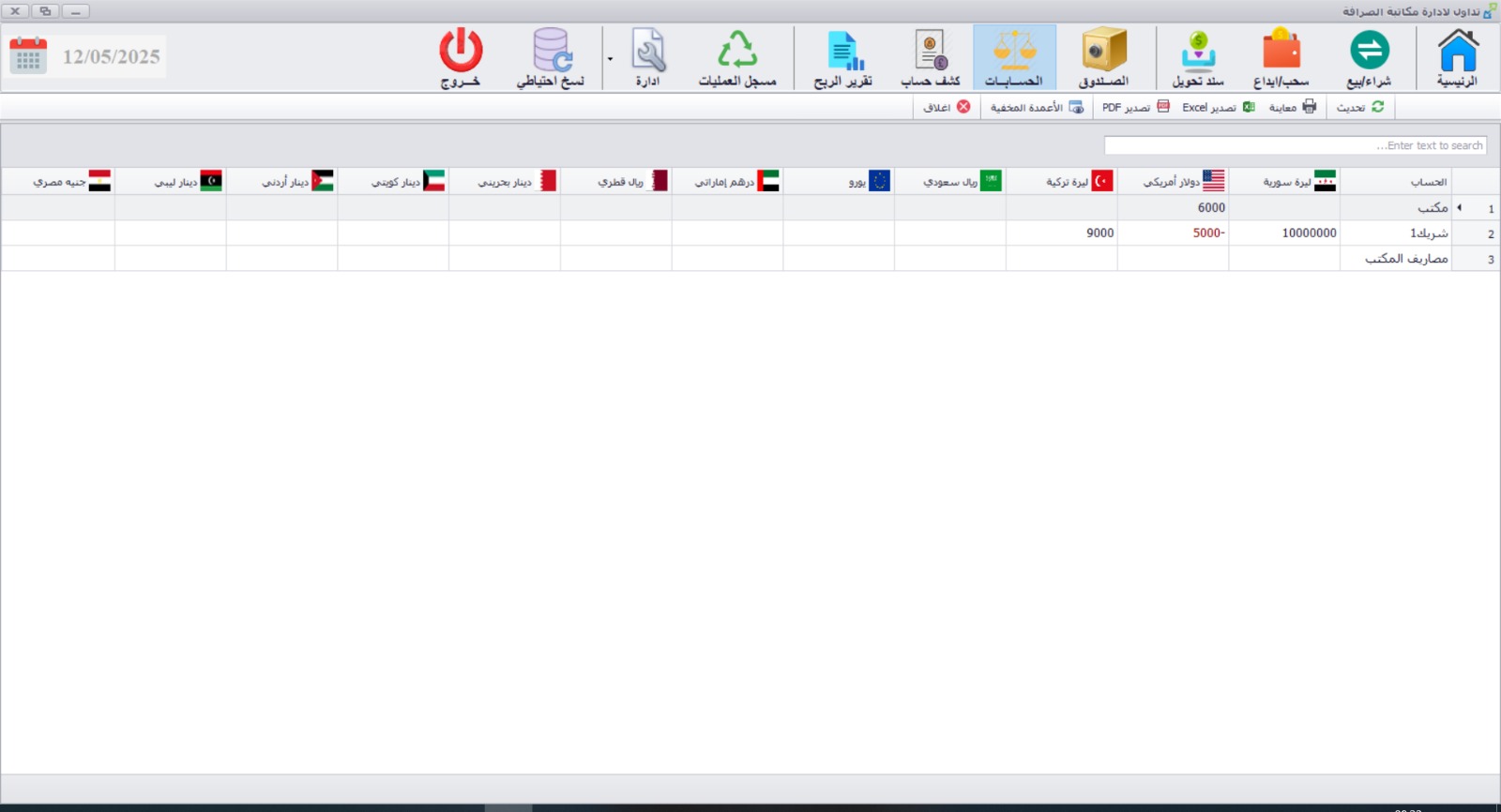Click تصدير Excel export button
Image resolution: width=1501 pixels, height=812 pixels.
coord(1218,108)
